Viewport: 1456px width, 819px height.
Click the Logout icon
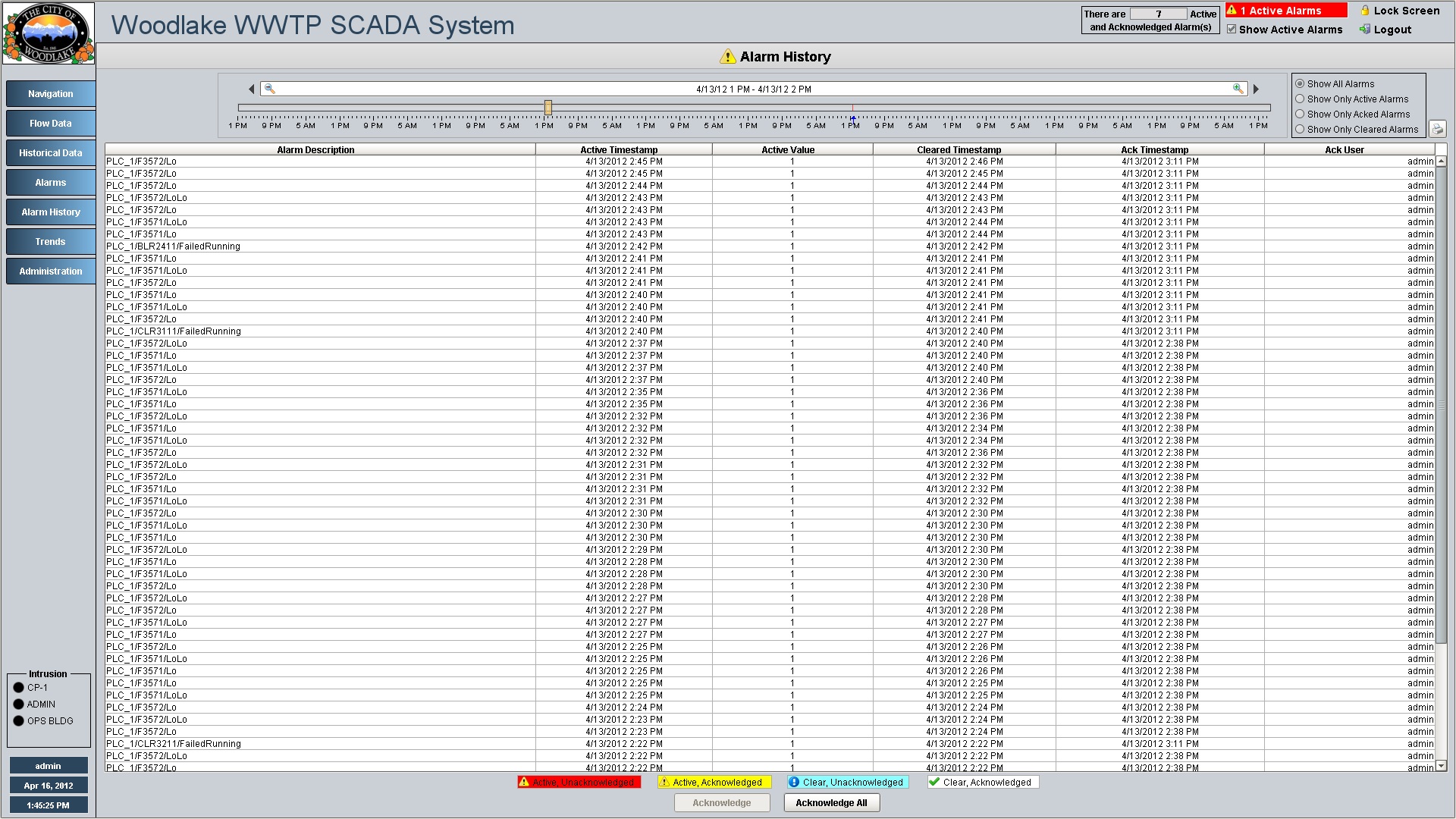(x=1365, y=30)
